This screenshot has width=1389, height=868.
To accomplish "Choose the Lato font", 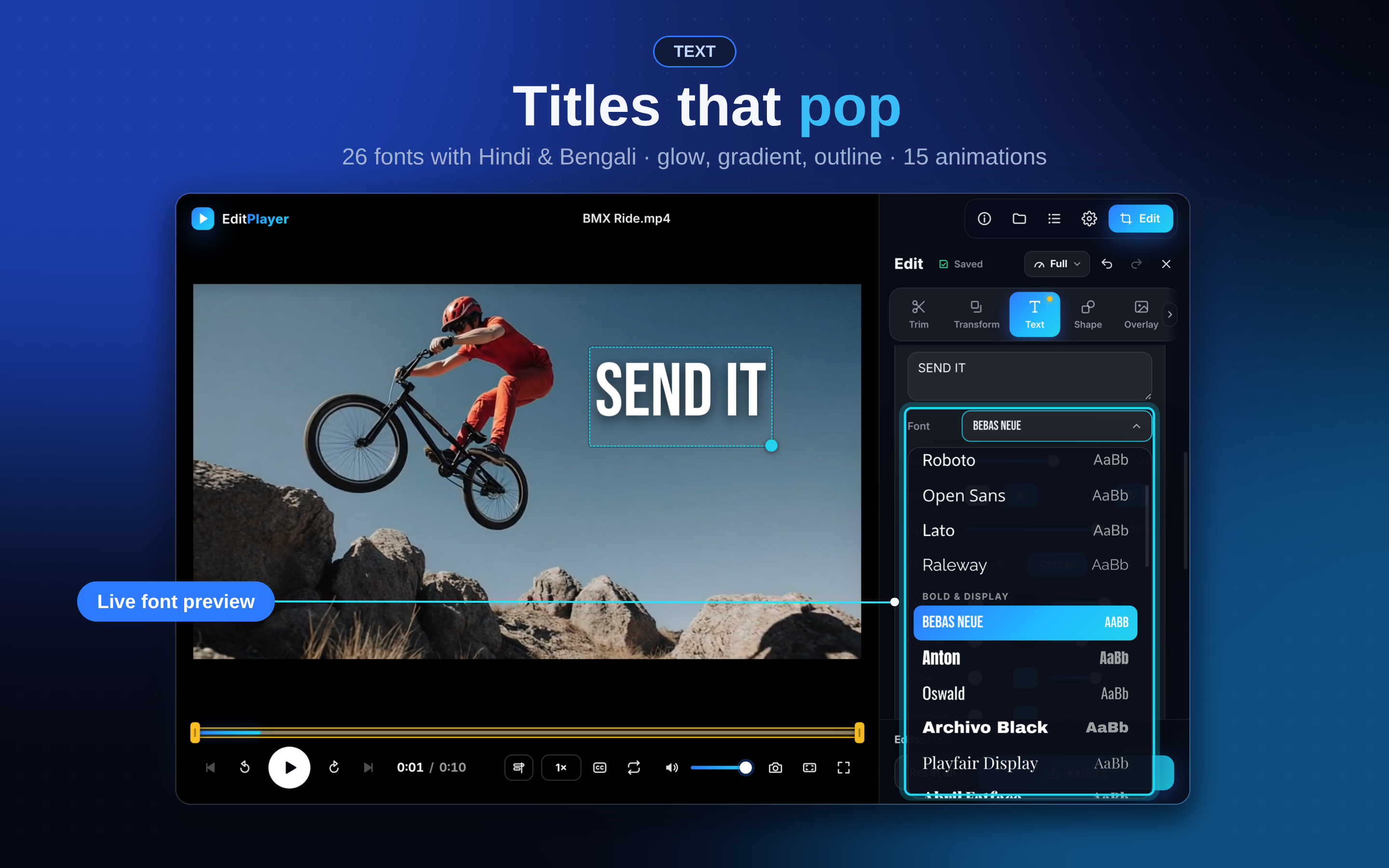I will 1025,530.
